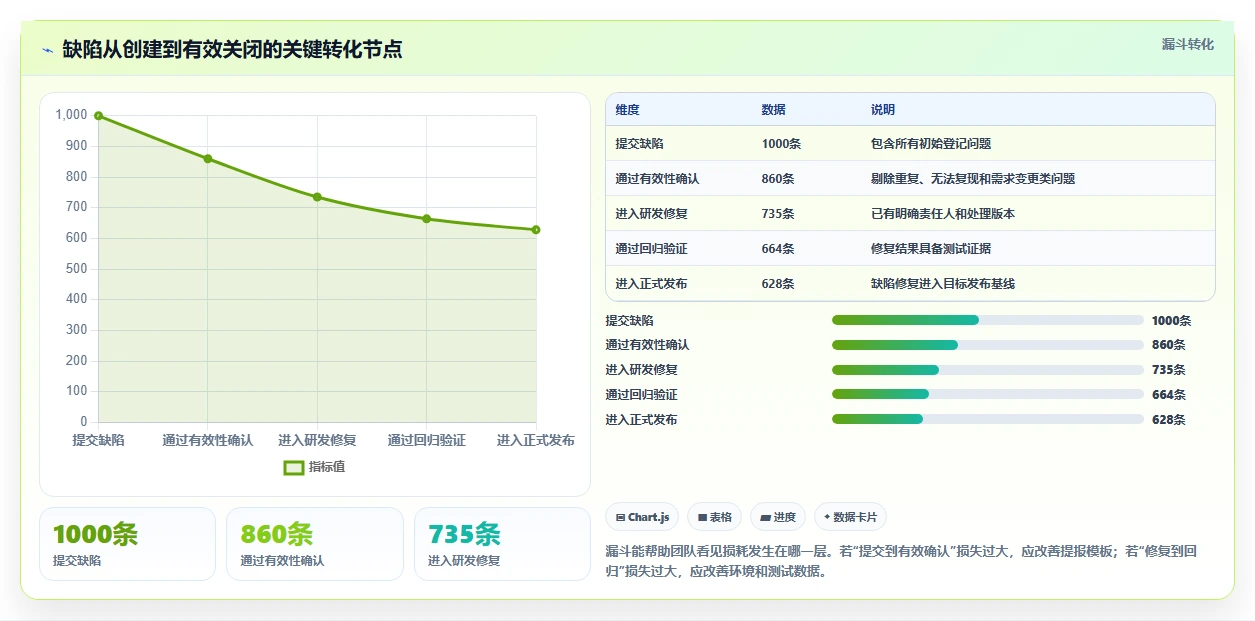Click the icon inside the 进度 chip
This screenshot has height=621, width=1255.
[766, 517]
